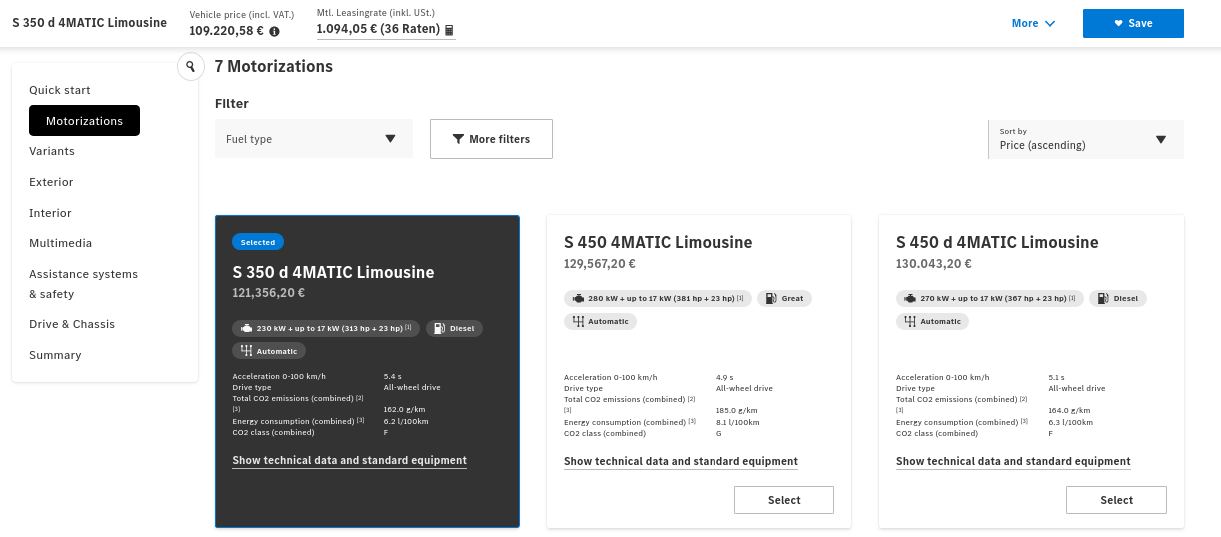Show technical data for S 450 d
The image size is (1221, 537).
click(1013, 462)
